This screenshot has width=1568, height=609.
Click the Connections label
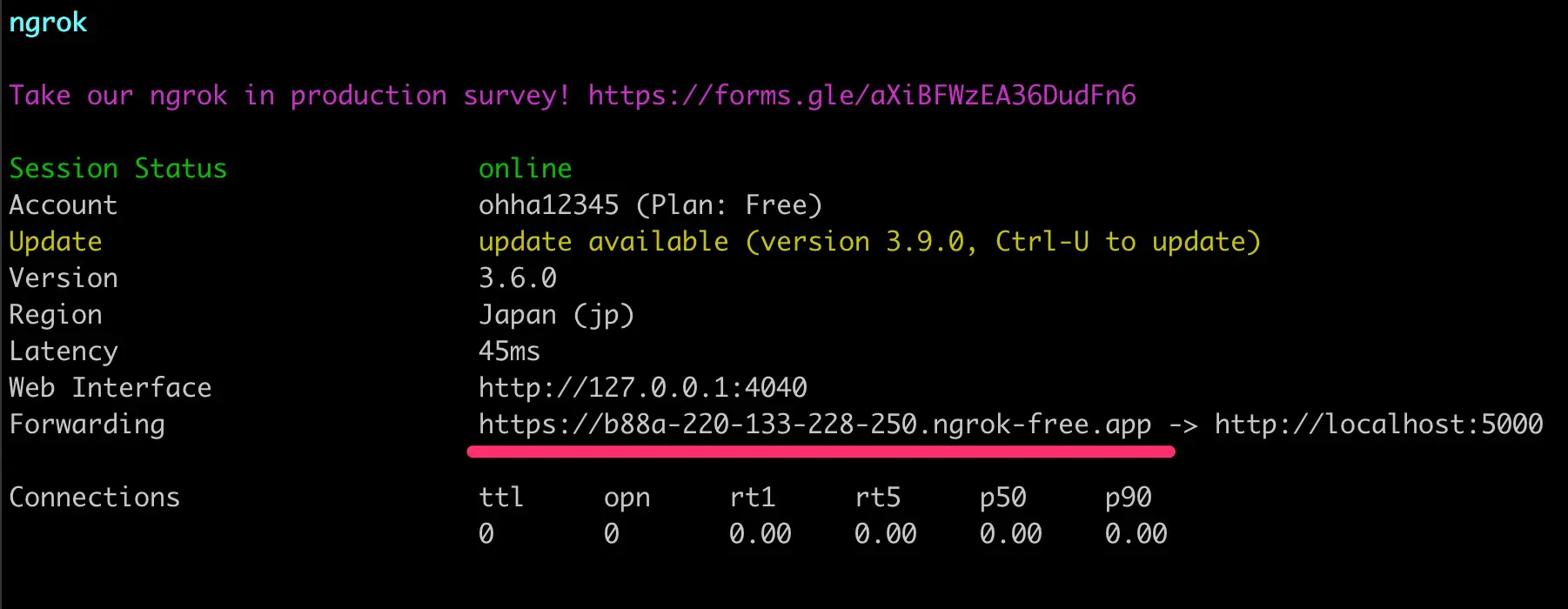click(x=94, y=498)
